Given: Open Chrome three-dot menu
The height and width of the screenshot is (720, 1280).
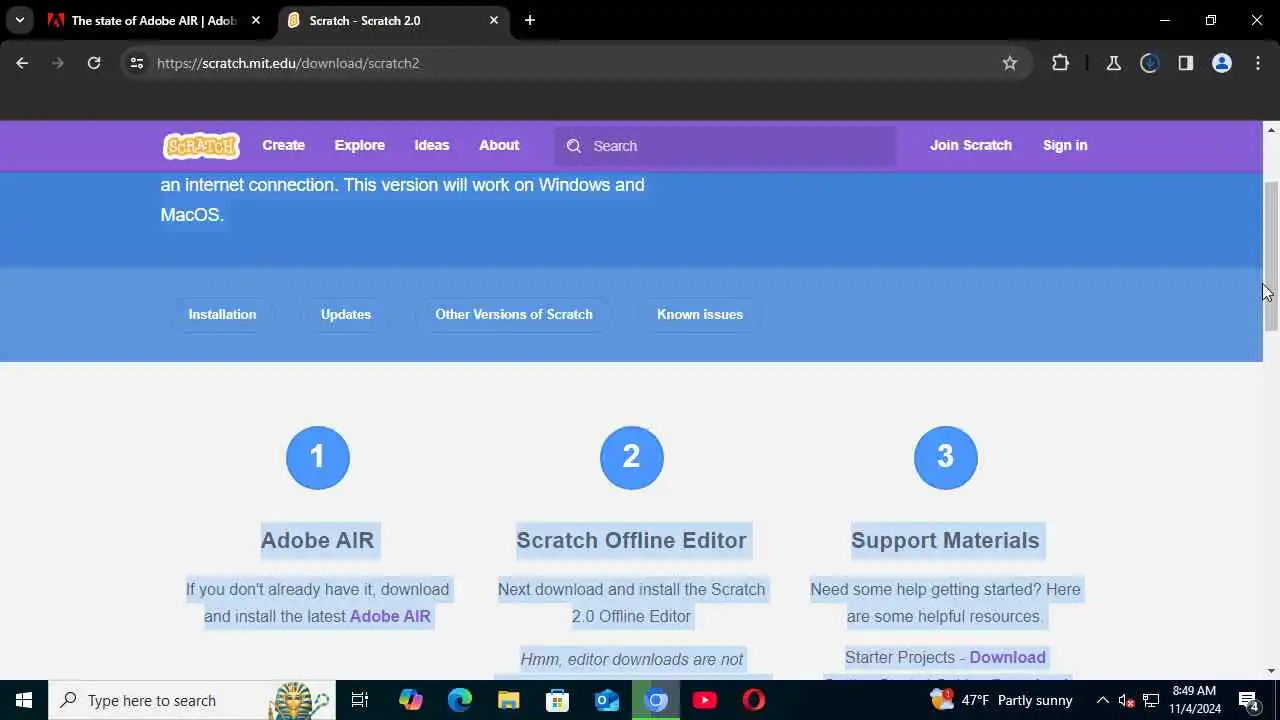Looking at the screenshot, I should (1258, 63).
